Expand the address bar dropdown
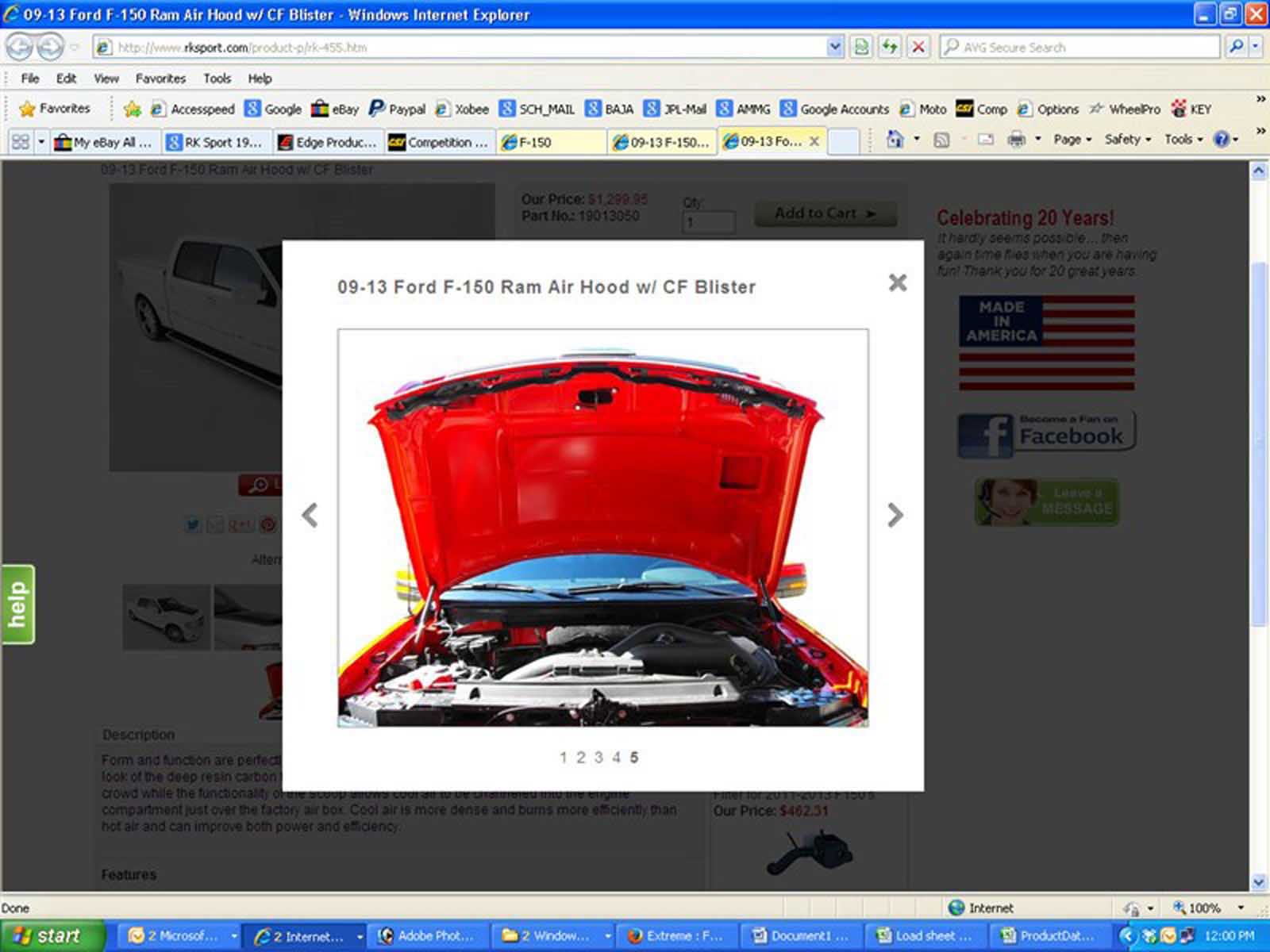Viewport: 1270px width, 952px height. [835, 47]
